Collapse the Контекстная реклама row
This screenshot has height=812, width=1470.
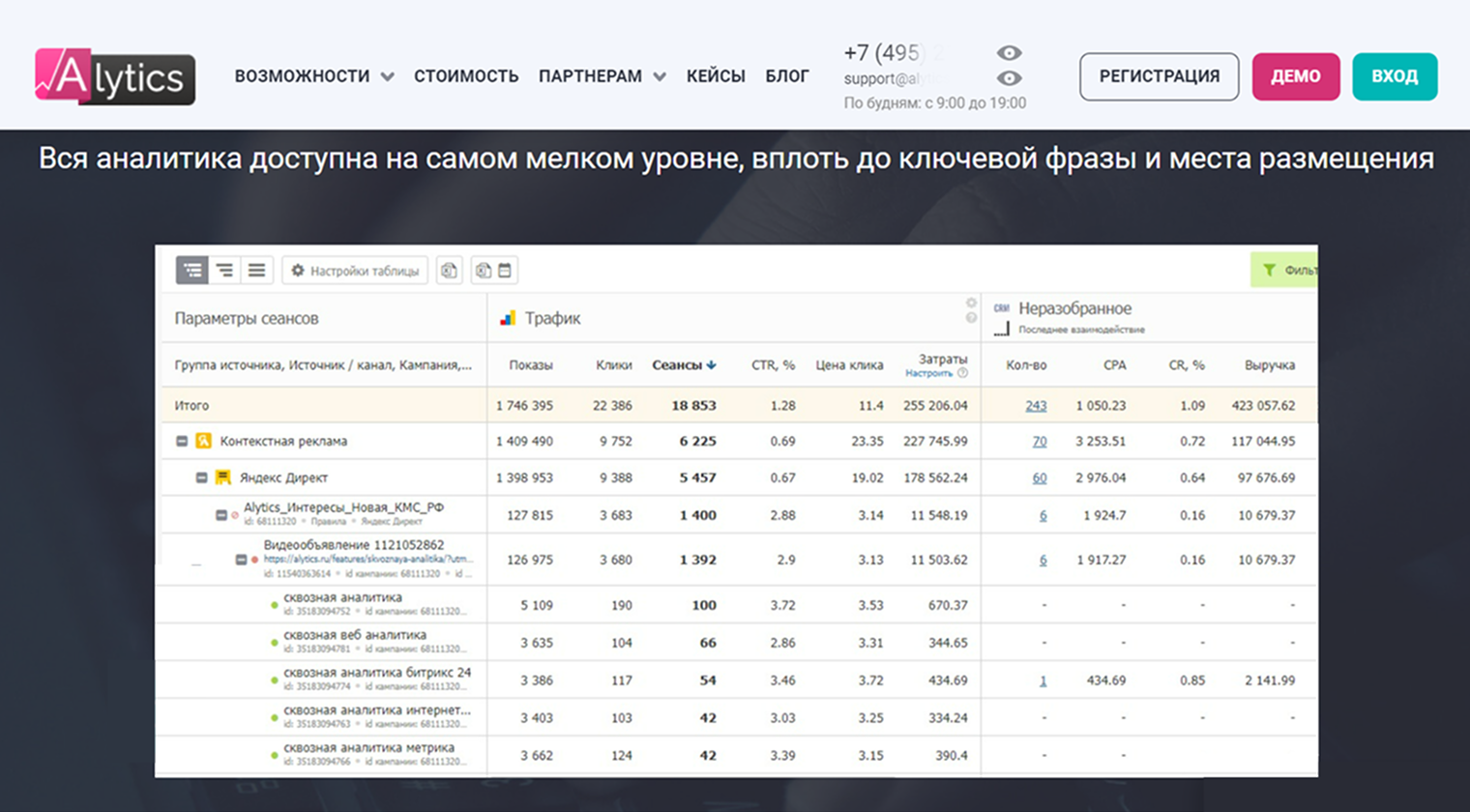tap(182, 441)
